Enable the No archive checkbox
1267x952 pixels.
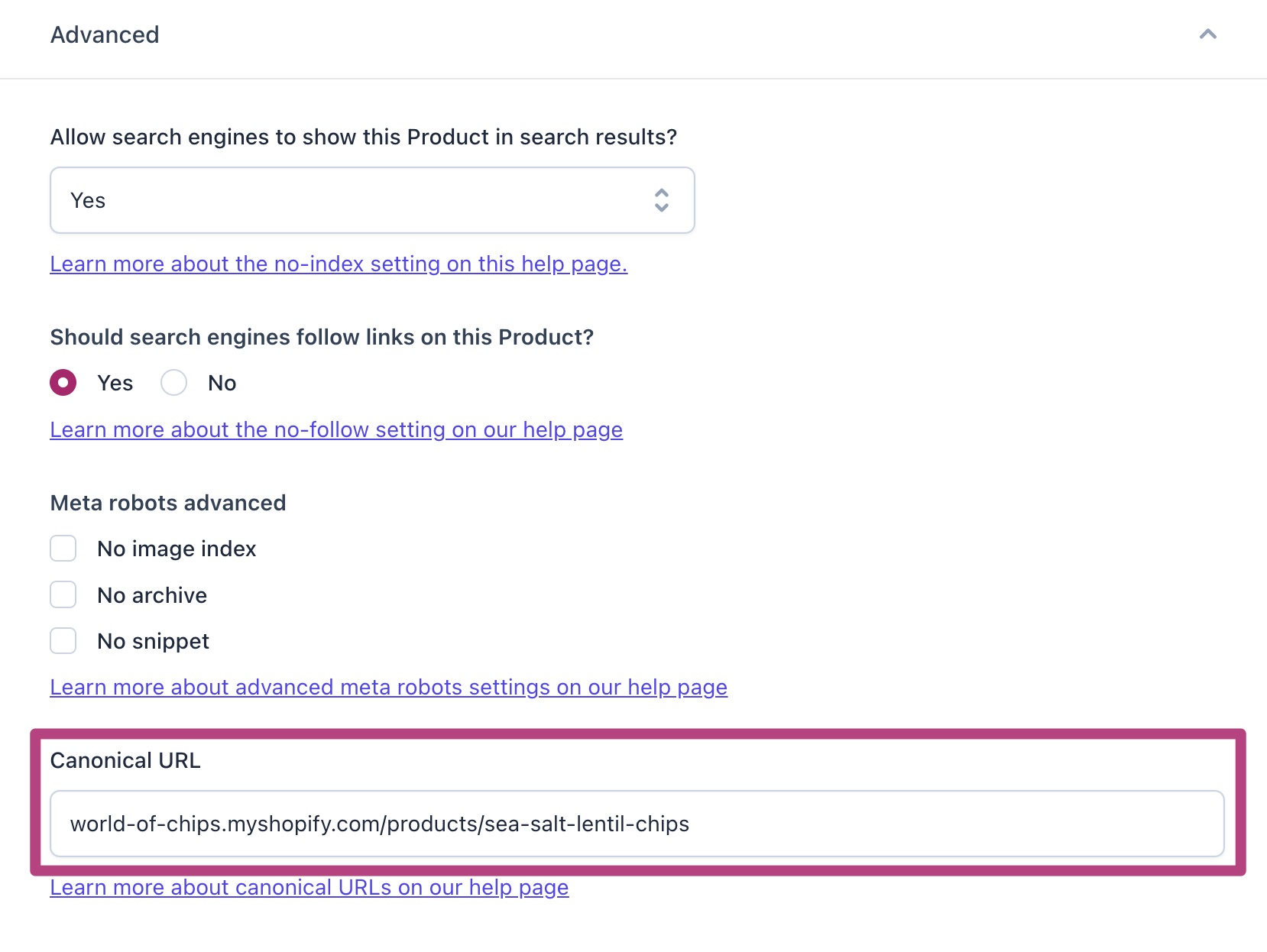pyautogui.click(x=63, y=594)
